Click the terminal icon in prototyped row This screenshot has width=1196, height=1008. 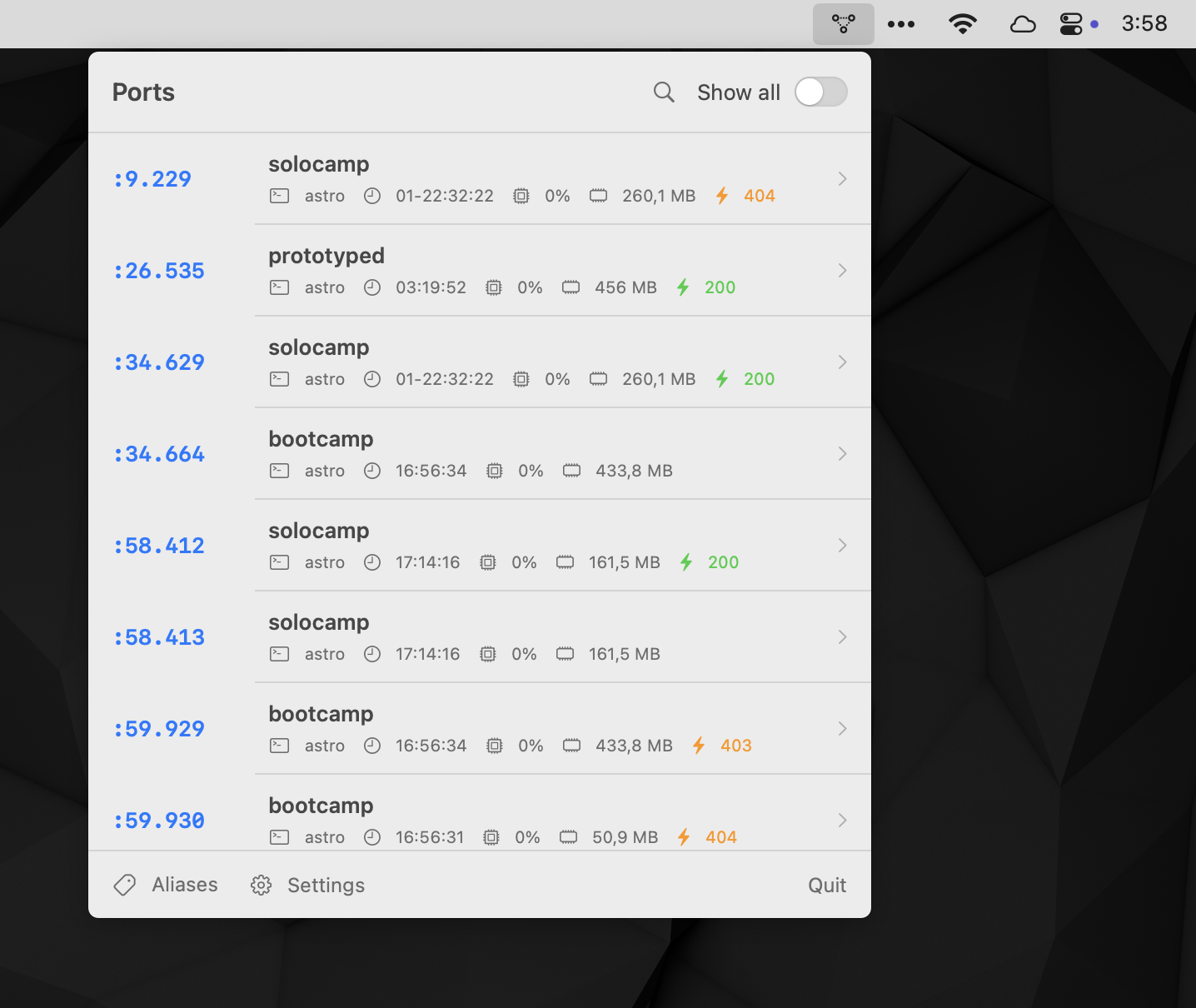[280, 287]
